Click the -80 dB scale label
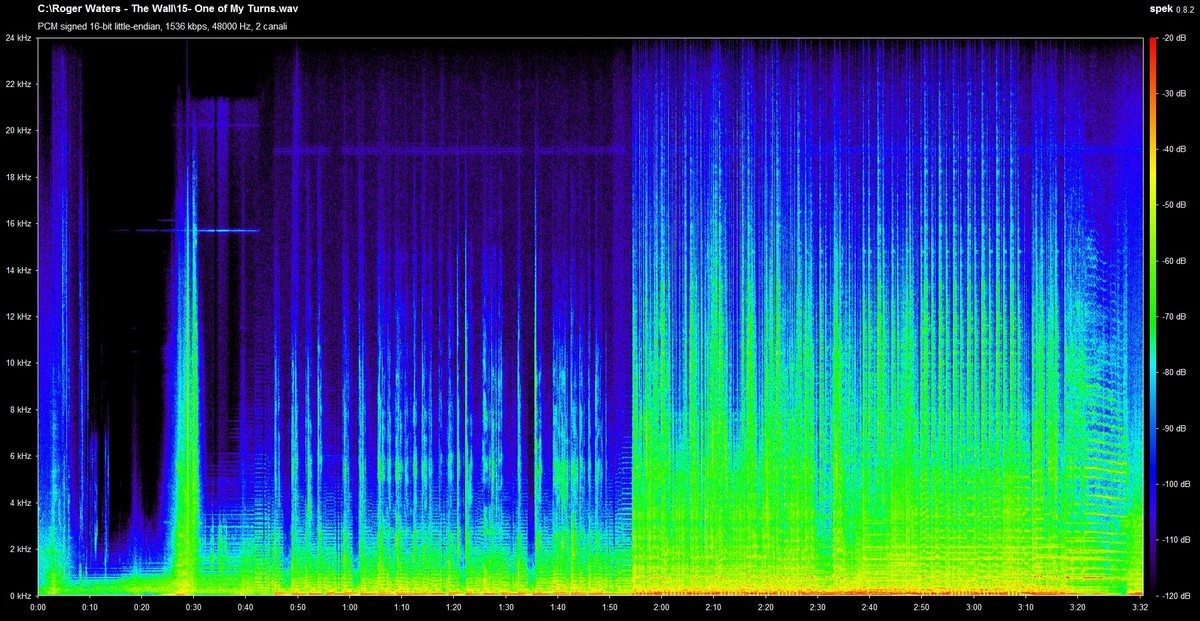This screenshot has width=1200, height=621. (1175, 372)
